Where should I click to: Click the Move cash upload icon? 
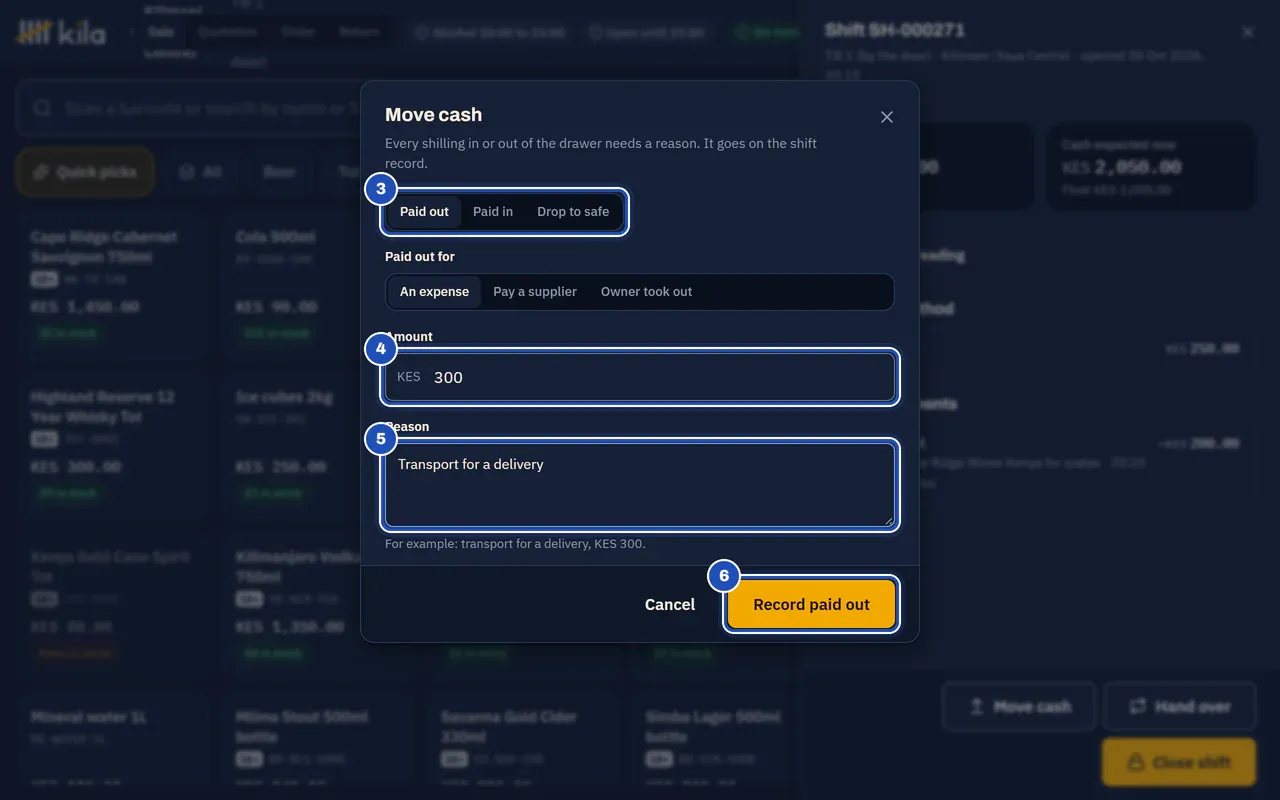click(977, 707)
